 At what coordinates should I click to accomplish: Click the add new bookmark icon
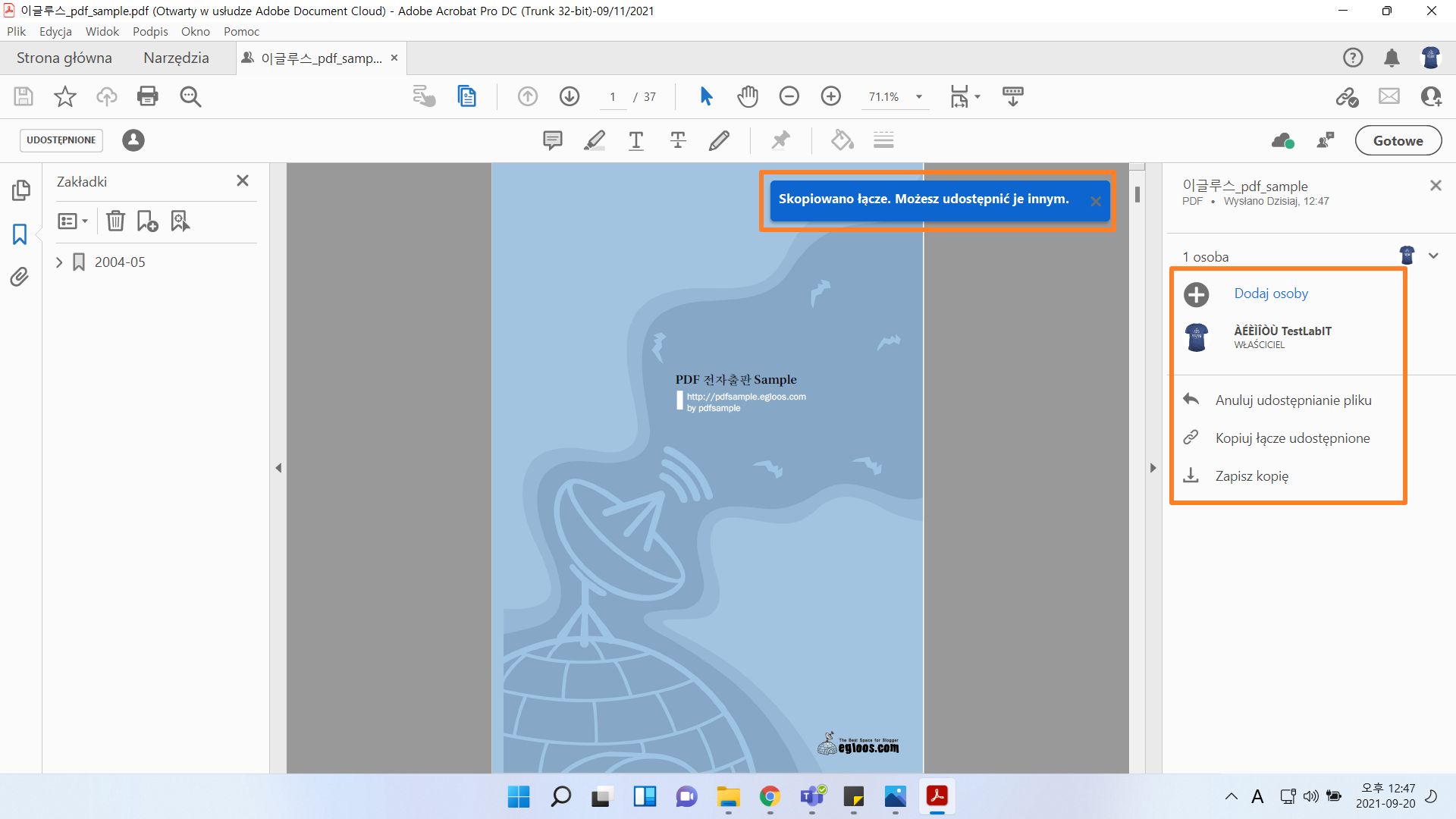(x=147, y=221)
